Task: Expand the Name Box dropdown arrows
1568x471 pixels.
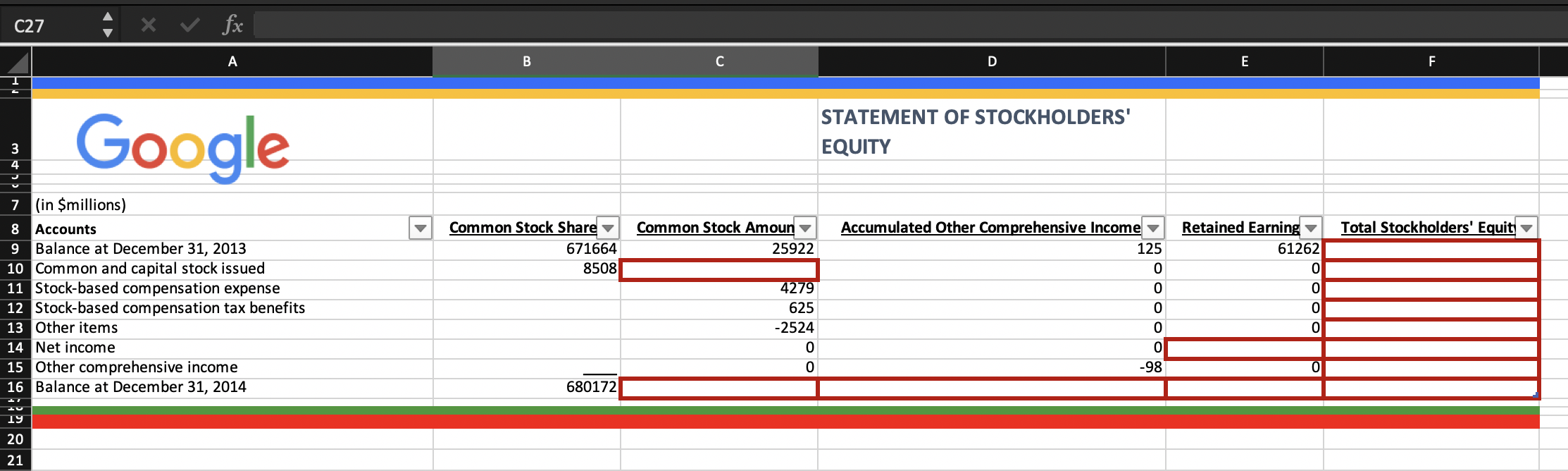Action: pyautogui.click(x=108, y=25)
